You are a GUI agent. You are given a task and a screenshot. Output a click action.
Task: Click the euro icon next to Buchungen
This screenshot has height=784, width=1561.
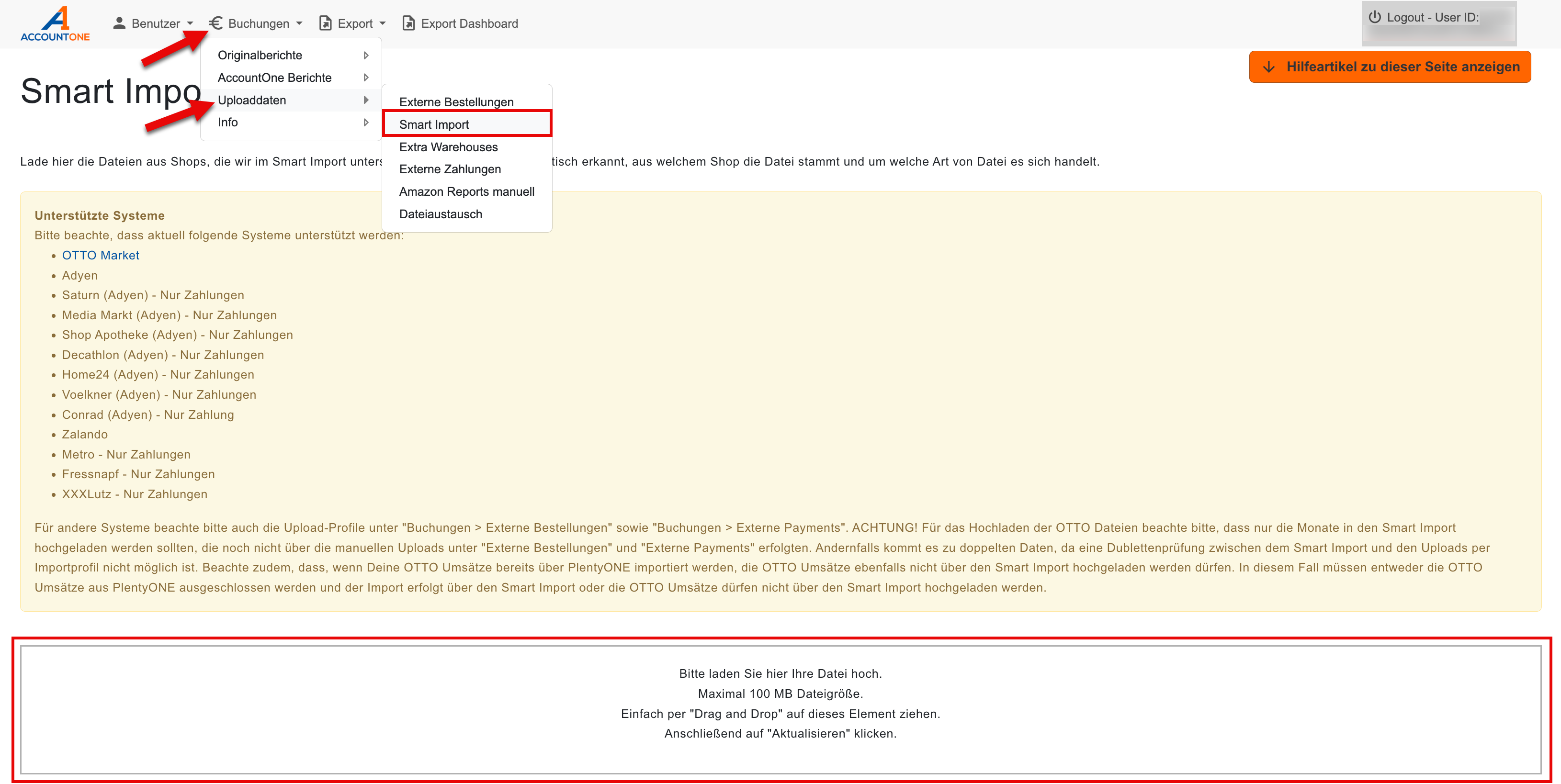point(216,23)
